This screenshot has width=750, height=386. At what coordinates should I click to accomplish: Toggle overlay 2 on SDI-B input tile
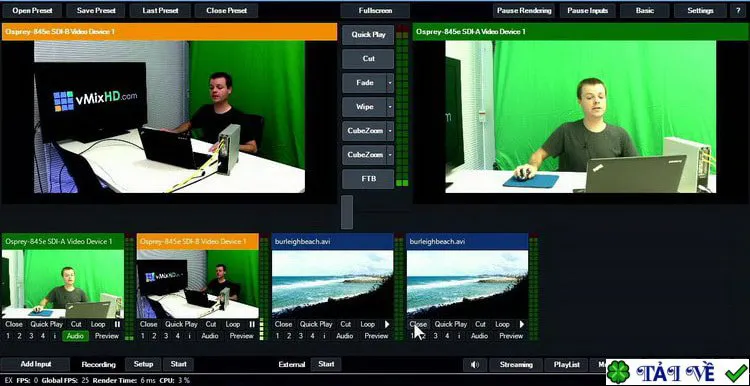coord(154,336)
